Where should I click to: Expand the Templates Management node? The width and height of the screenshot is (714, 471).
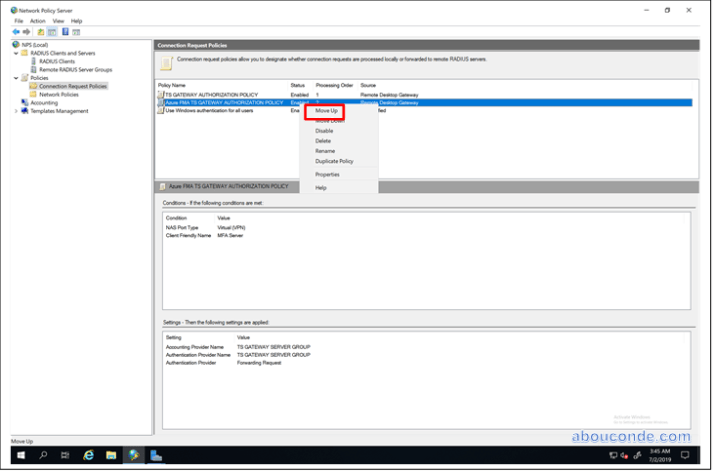tap(15, 111)
